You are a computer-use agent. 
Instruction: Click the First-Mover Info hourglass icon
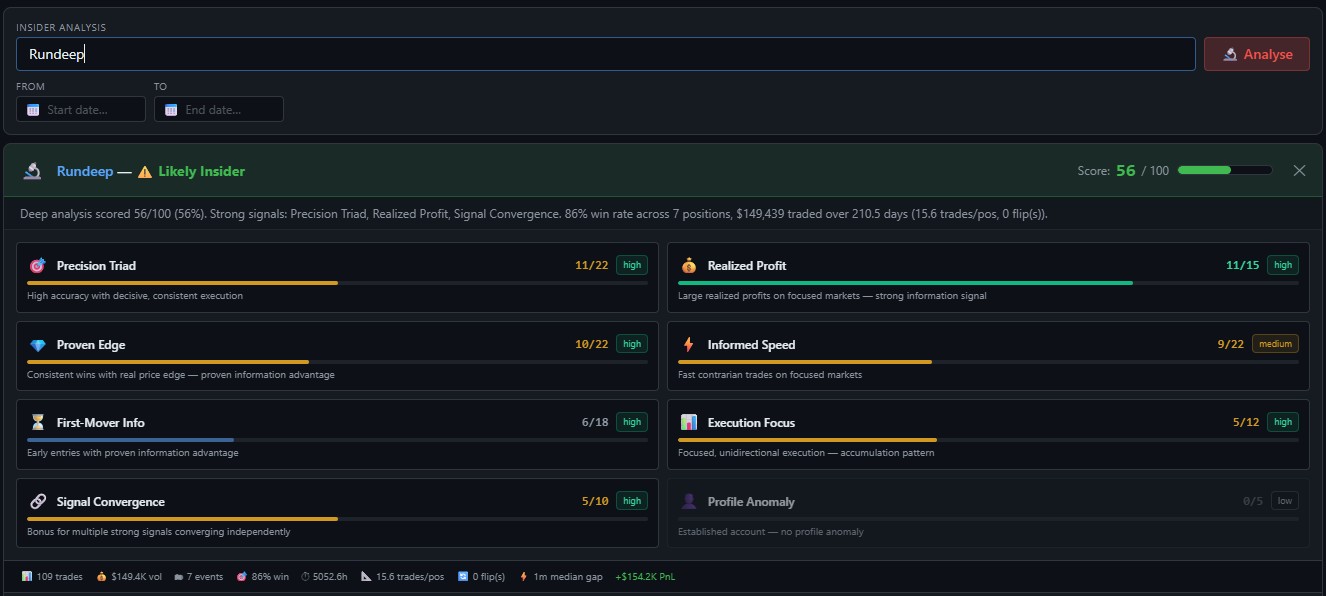pos(37,422)
